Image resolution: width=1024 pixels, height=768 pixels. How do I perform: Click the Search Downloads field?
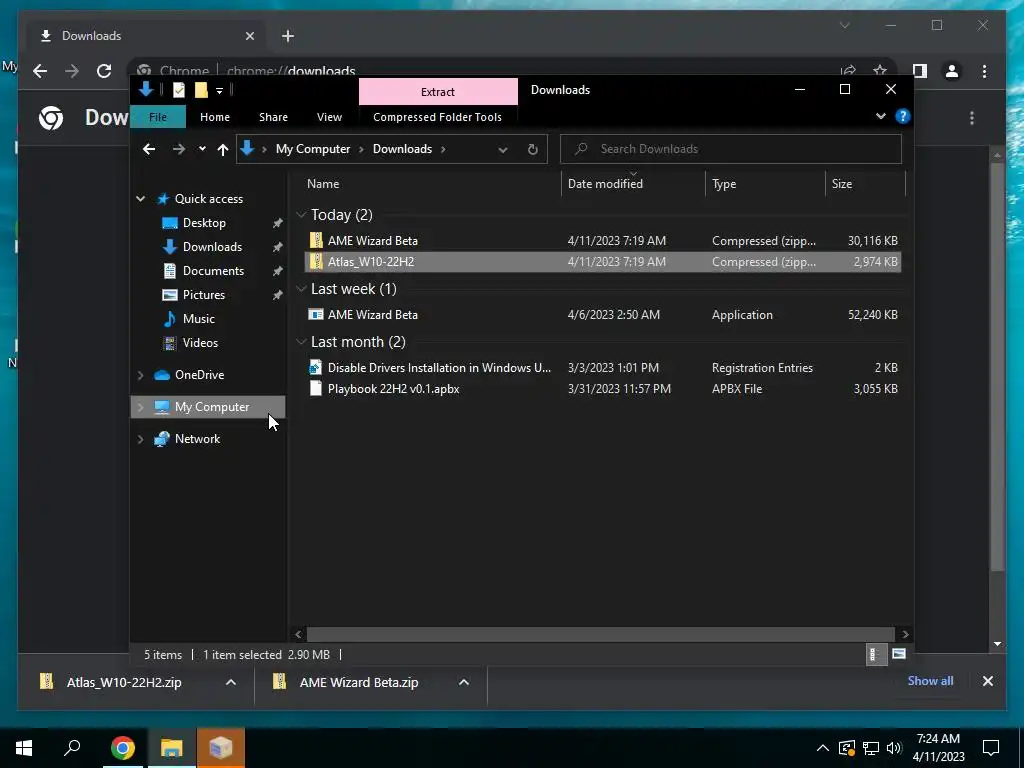pyautogui.click(x=731, y=149)
